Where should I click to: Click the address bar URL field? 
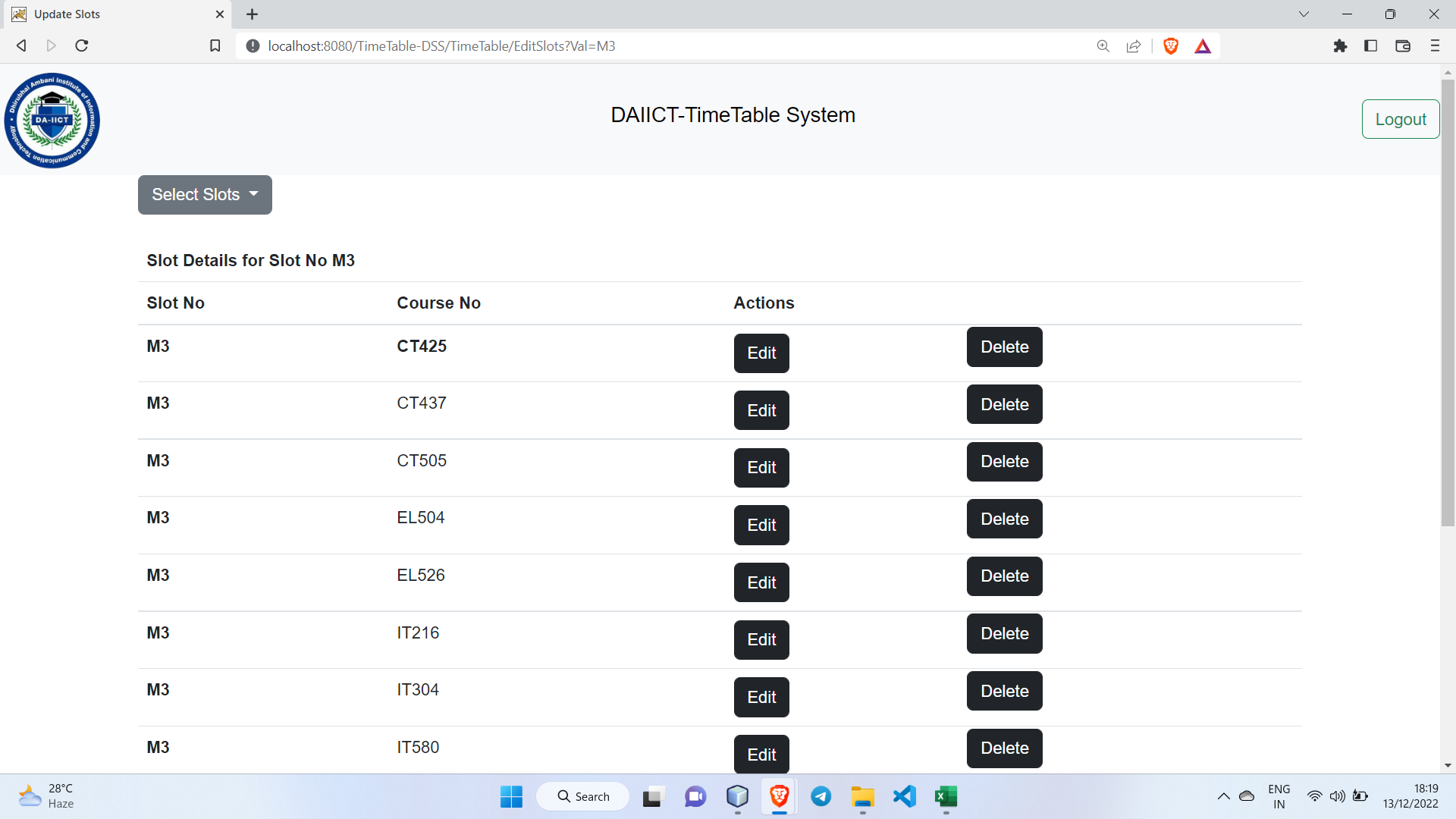667,46
